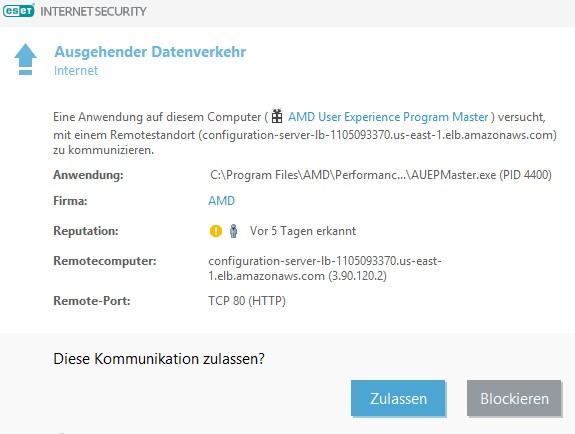The height and width of the screenshot is (434, 575).
Task: Click the Remotecomputer address value with IP
Action: click(325, 268)
